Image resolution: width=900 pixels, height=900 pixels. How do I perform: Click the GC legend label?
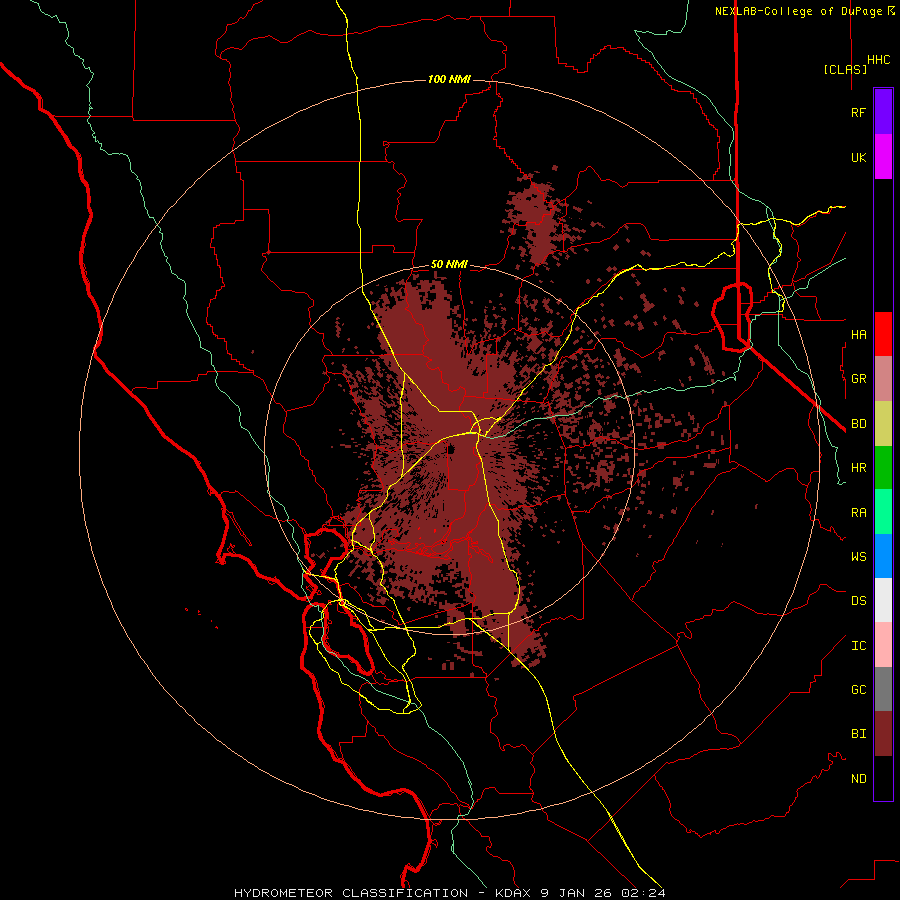point(858,690)
